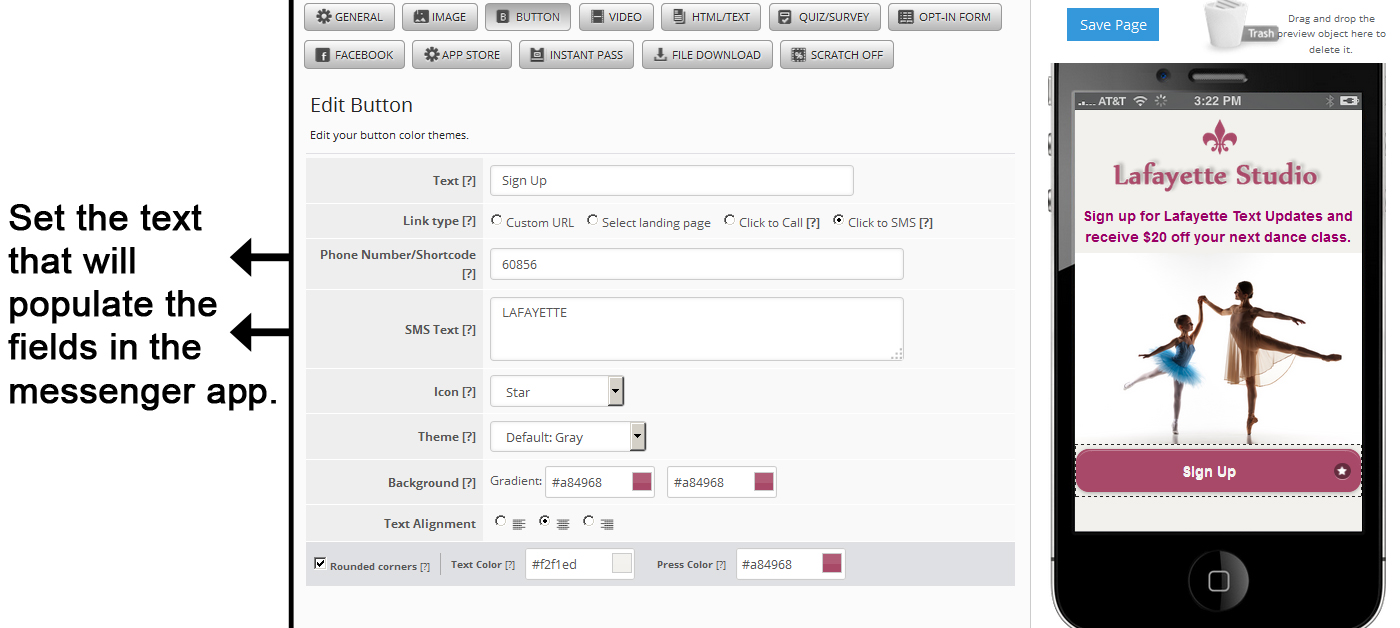Choose center text alignment
Screen dimensions: 1400x628
pos(545,521)
